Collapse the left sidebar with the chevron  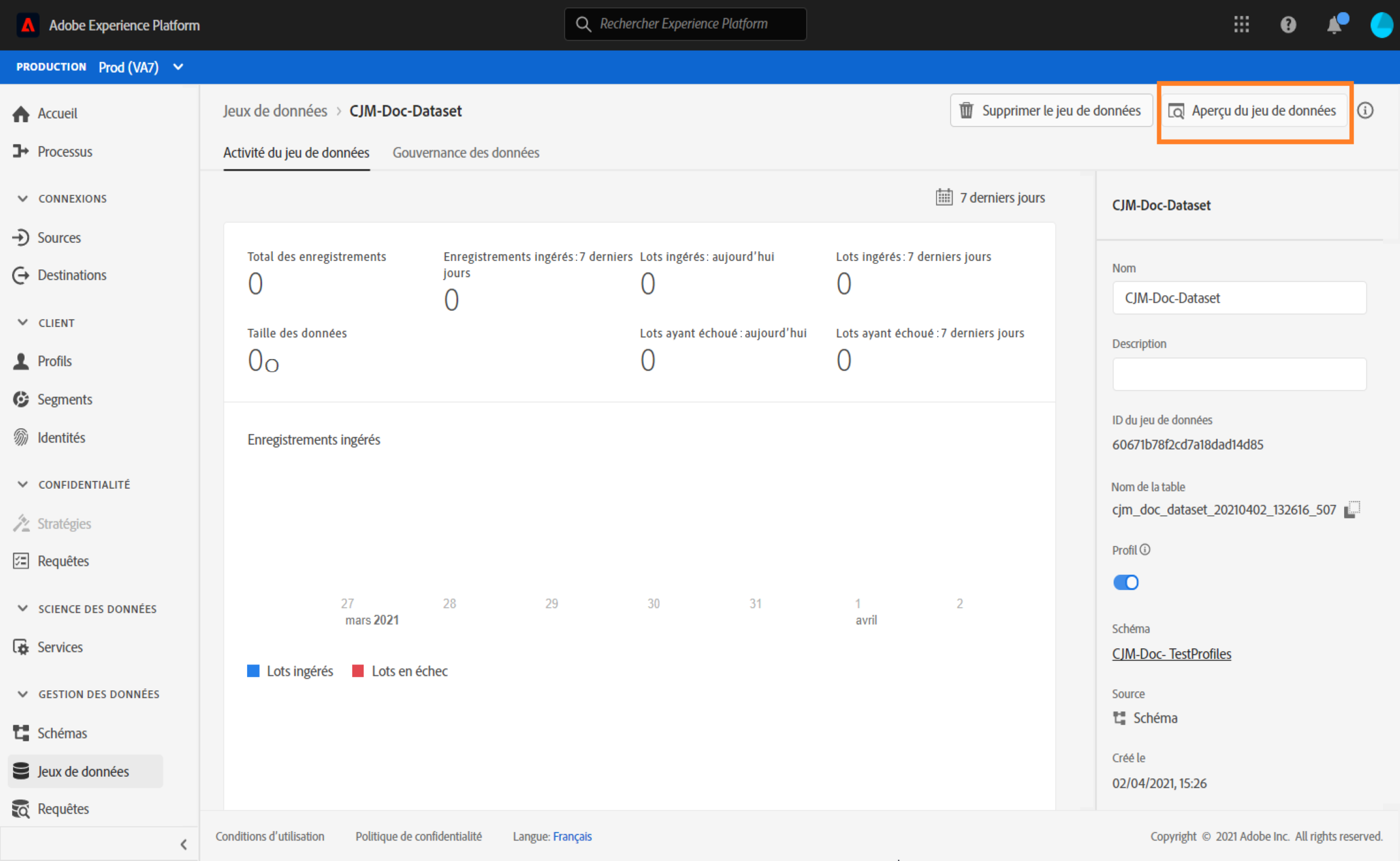pyautogui.click(x=183, y=844)
